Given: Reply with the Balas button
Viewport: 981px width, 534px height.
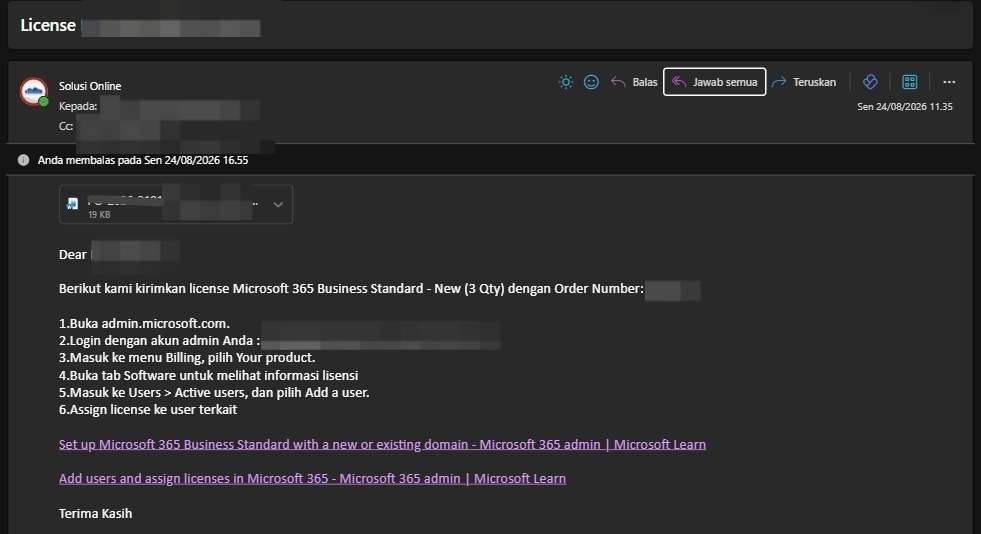Looking at the screenshot, I should click(634, 82).
